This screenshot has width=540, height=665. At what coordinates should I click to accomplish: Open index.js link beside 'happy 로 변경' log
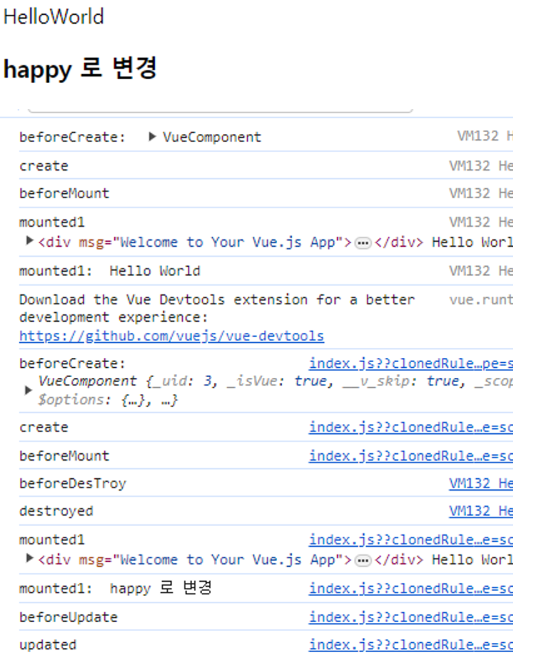tap(411, 589)
